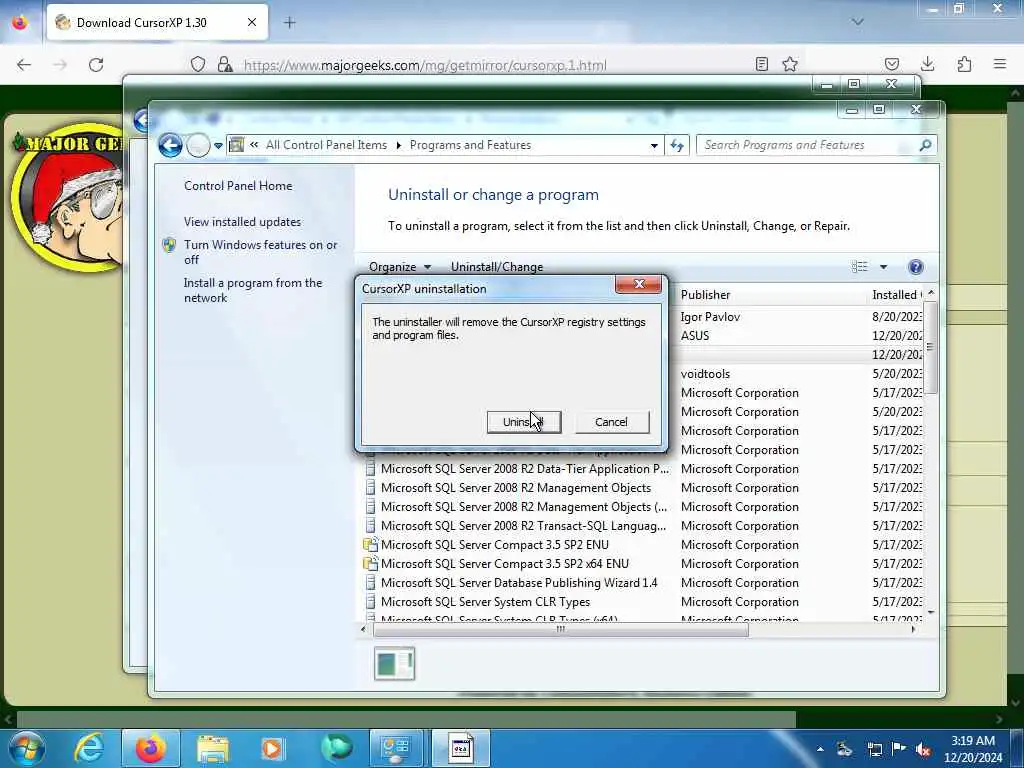
Task: Click the Database Publishing Wizard 1.4 row icon
Action: pyautogui.click(x=370, y=583)
